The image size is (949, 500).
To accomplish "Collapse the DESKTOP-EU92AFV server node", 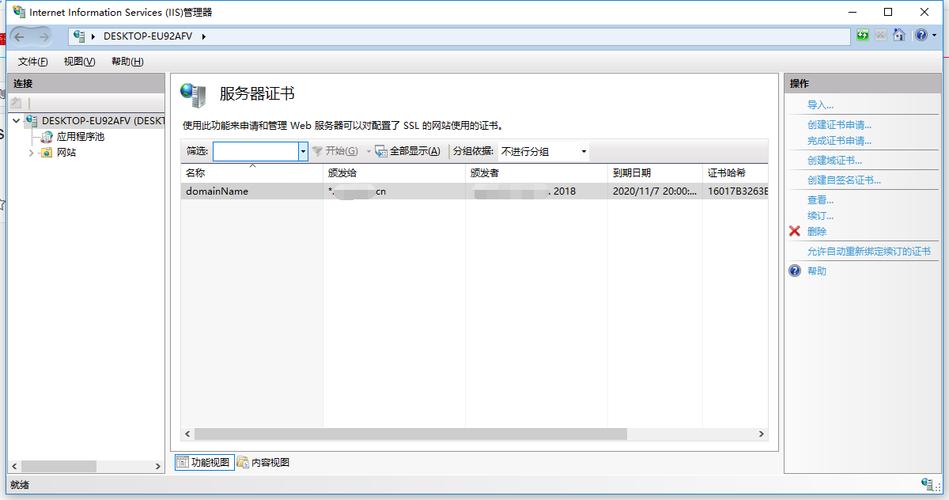I will point(16,120).
